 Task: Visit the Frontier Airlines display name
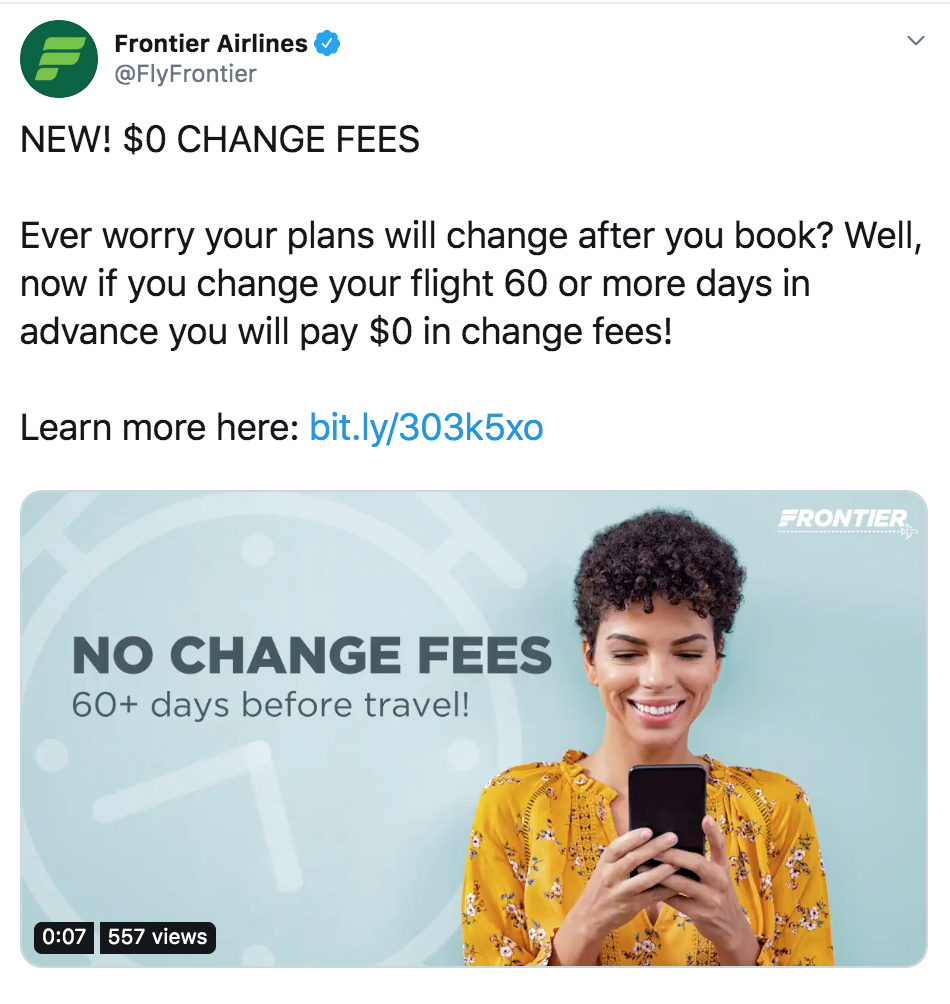(211, 44)
